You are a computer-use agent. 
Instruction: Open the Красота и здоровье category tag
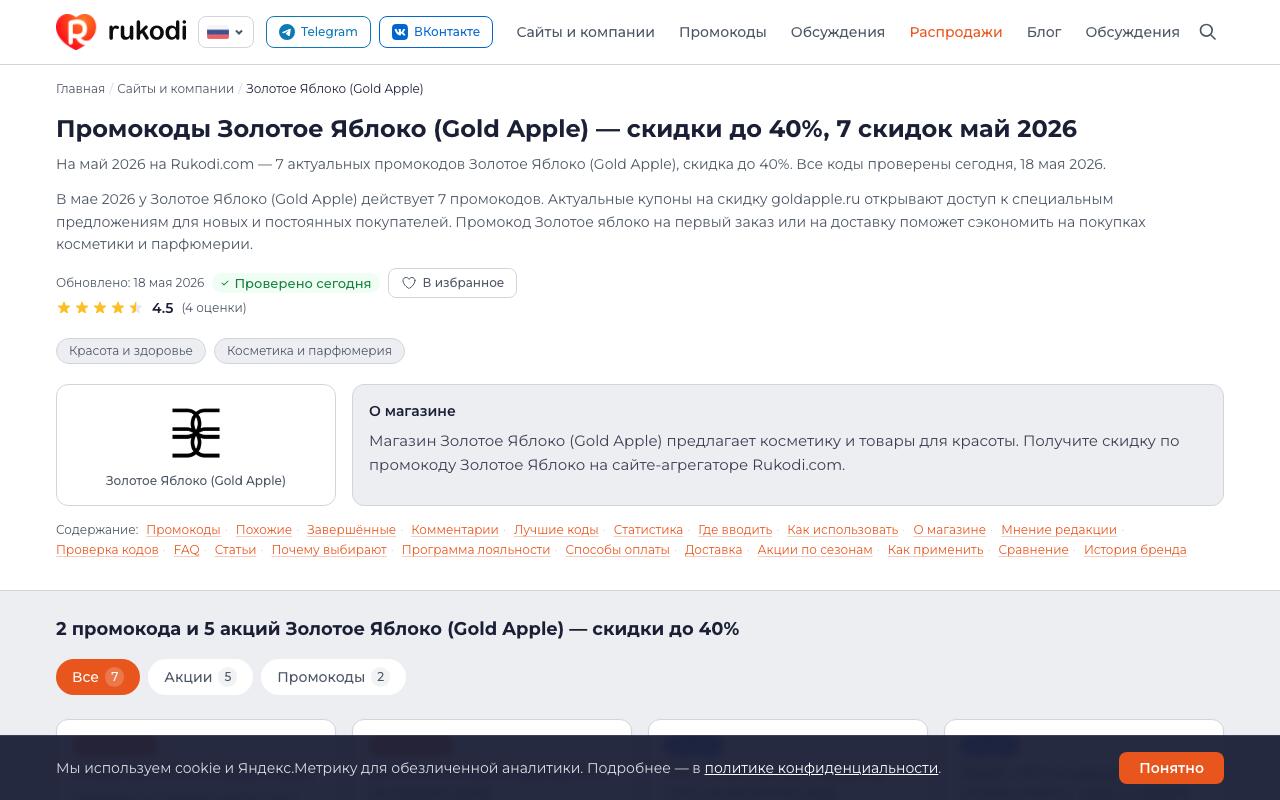pyautogui.click(x=131, y=351)
